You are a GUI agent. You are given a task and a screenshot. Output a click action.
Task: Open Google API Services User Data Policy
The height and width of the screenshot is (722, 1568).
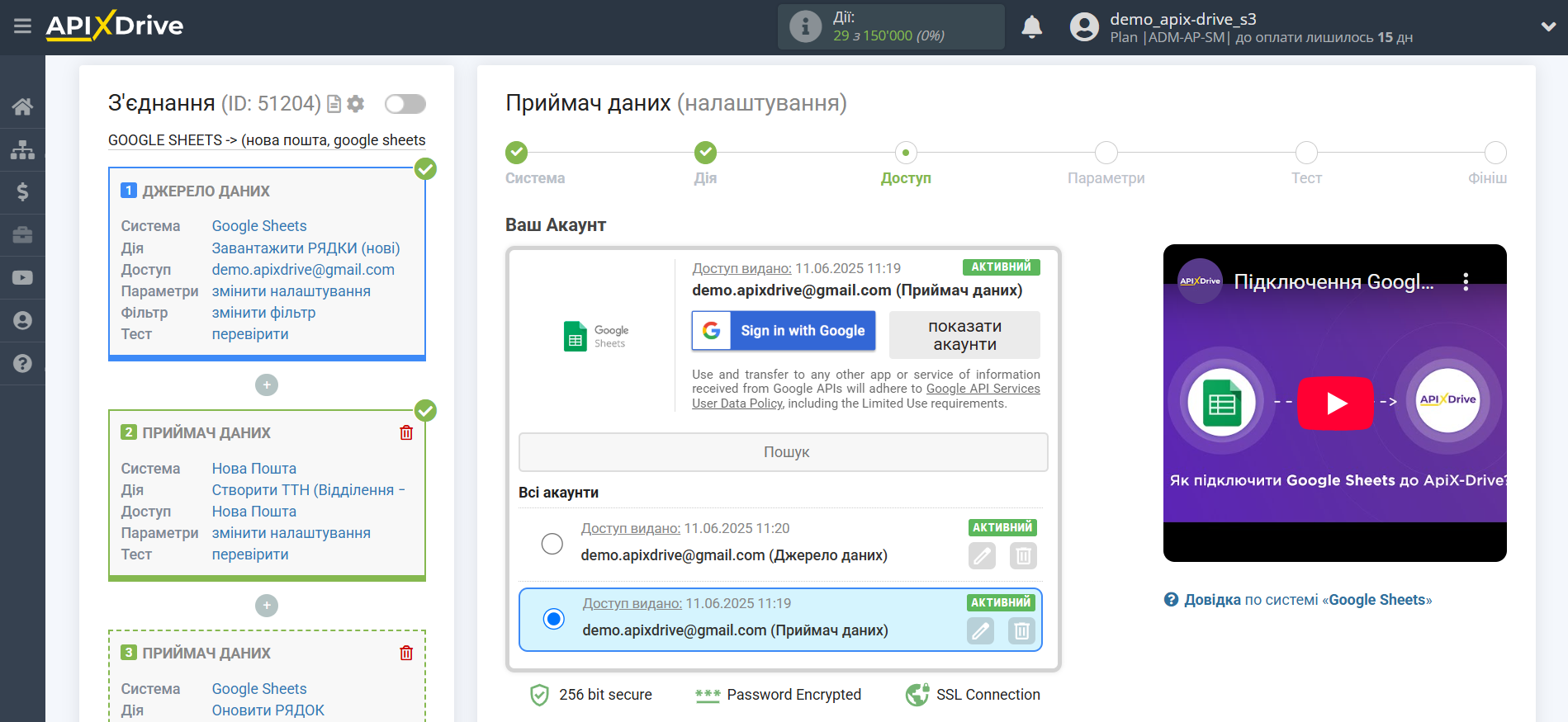point(983,389)
